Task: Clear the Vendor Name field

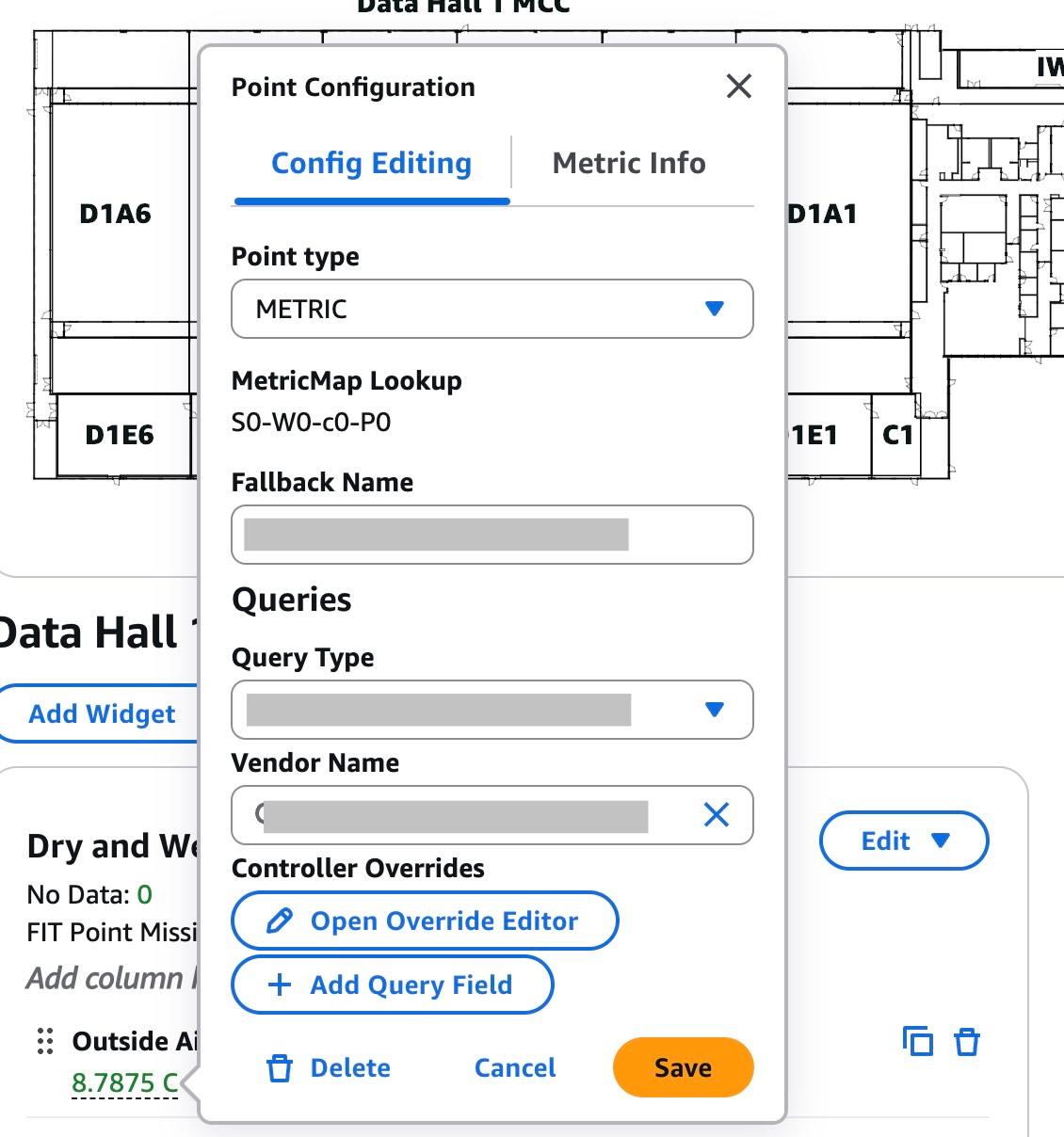Action: (x=717, y=815)
